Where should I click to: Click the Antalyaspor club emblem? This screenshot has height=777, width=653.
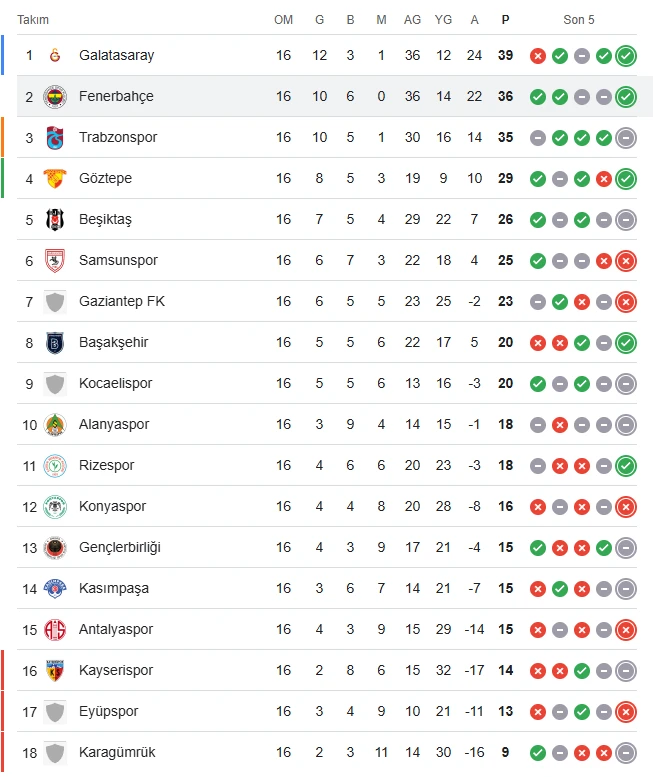(55, 630)
